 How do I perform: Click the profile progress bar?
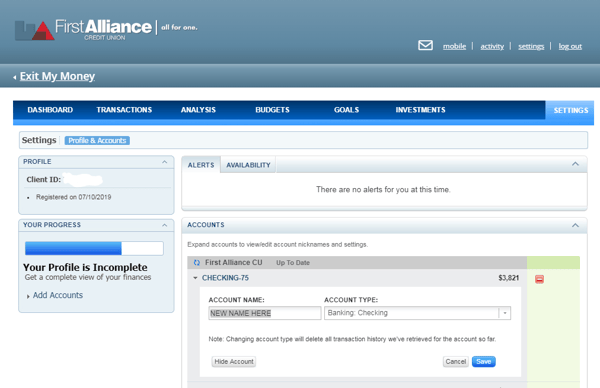[x=94, y=248]
